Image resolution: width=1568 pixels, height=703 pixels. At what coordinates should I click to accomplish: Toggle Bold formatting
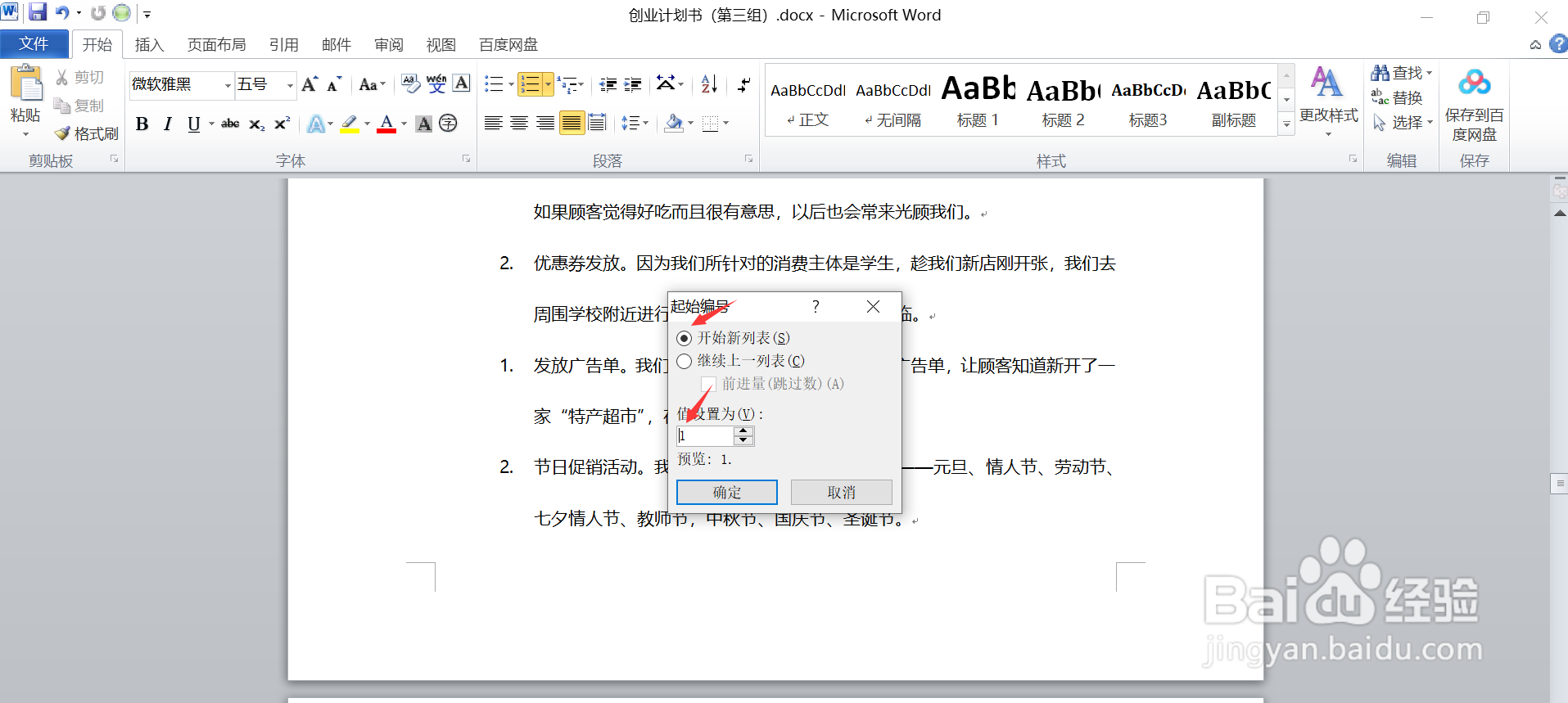142,124
